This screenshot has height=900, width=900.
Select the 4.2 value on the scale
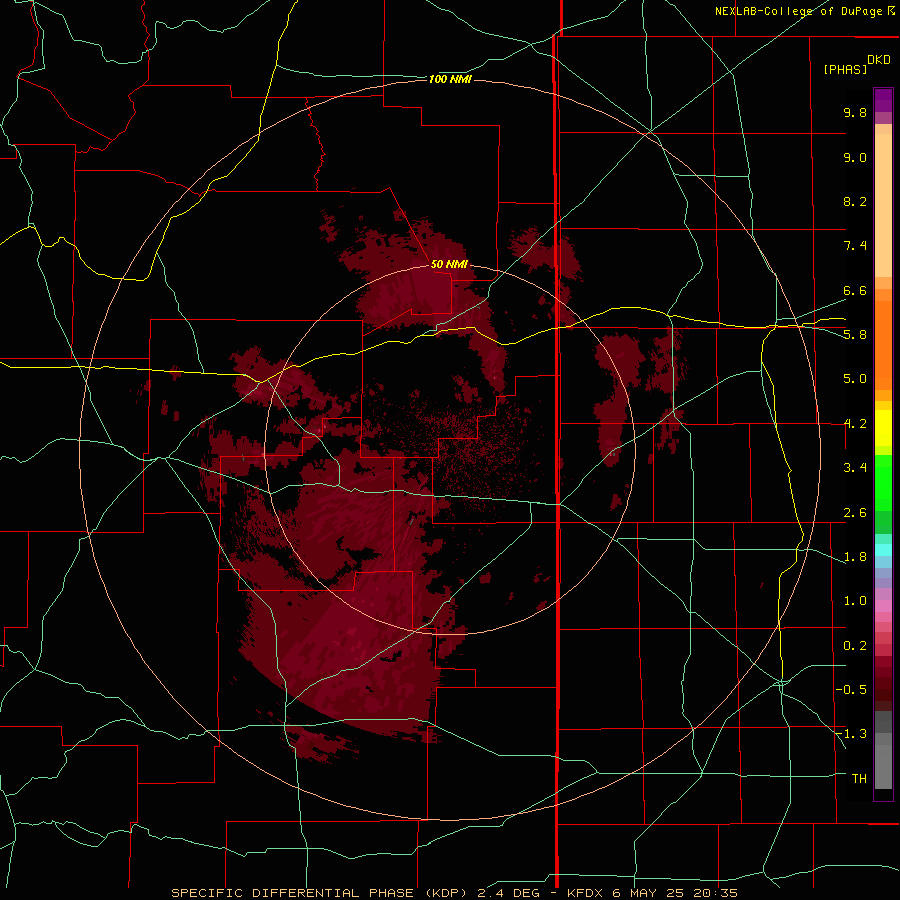855,424
